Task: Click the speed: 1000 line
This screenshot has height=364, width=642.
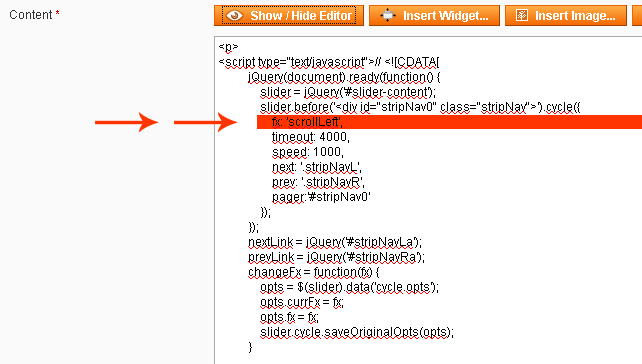Action: [x=308, y=152]
